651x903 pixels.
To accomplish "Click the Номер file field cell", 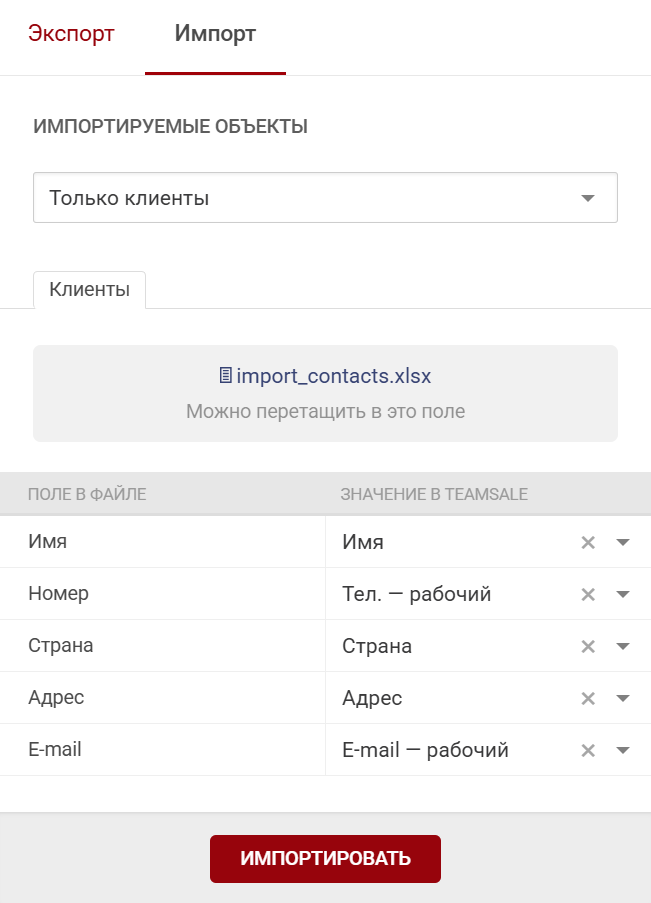I will 162,594.
